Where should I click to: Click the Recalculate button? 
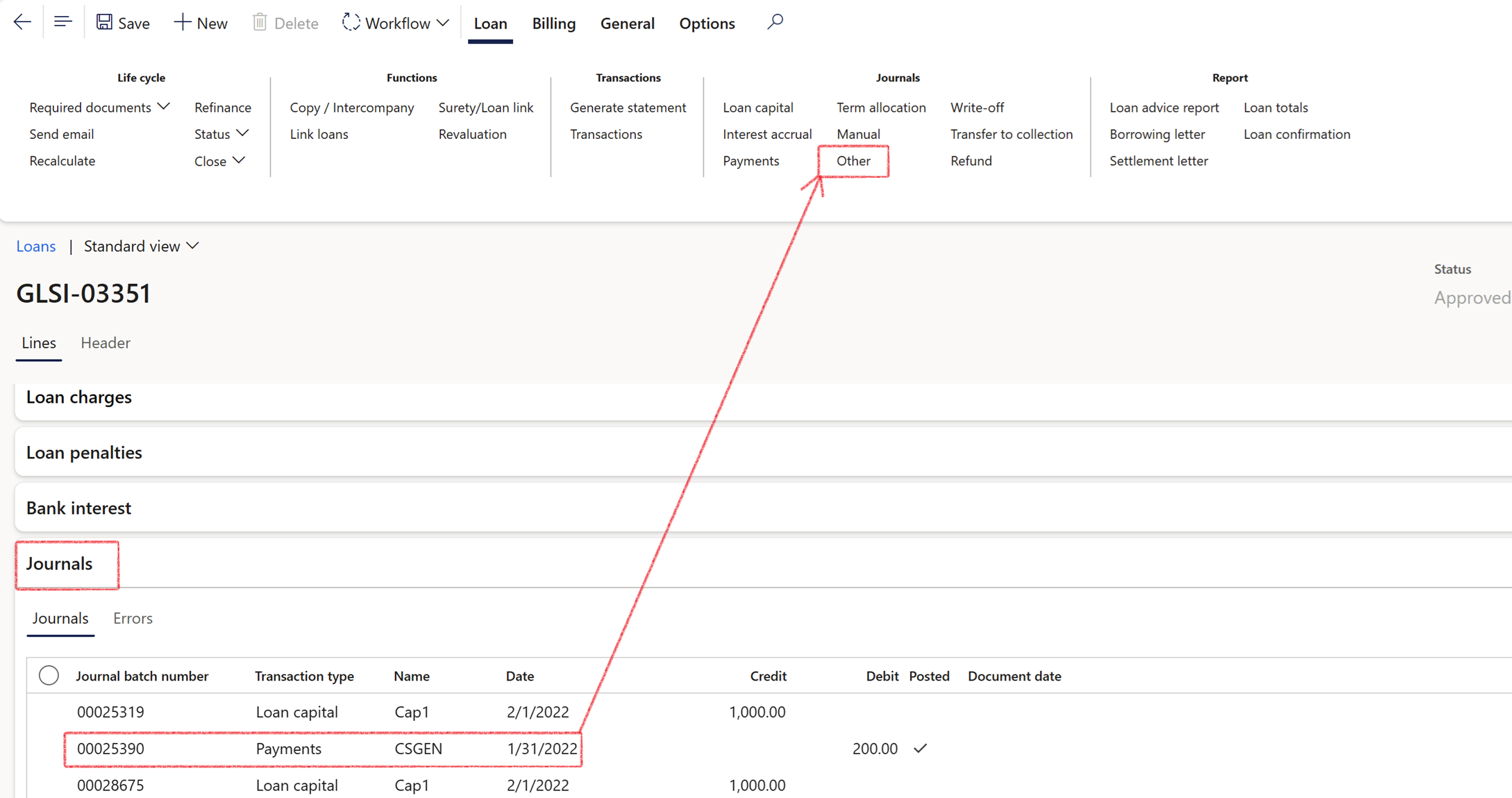pyautogui.click(x=62, y=160)
